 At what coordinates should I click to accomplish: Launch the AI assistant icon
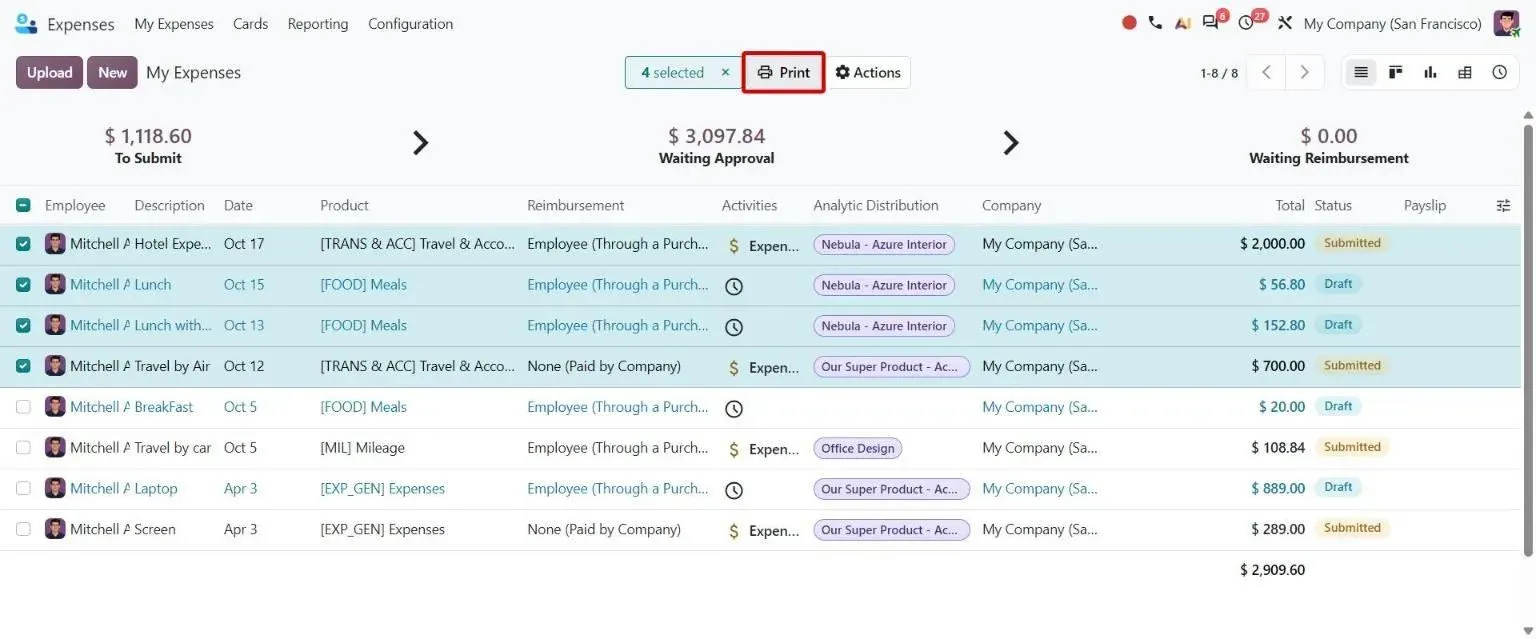(1182, 23)
